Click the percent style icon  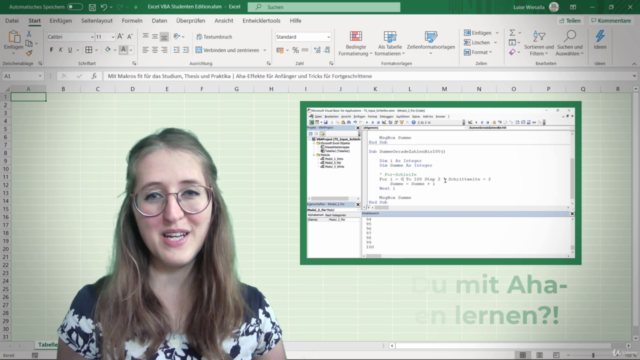pyautogui.click(x=296, y=50)
